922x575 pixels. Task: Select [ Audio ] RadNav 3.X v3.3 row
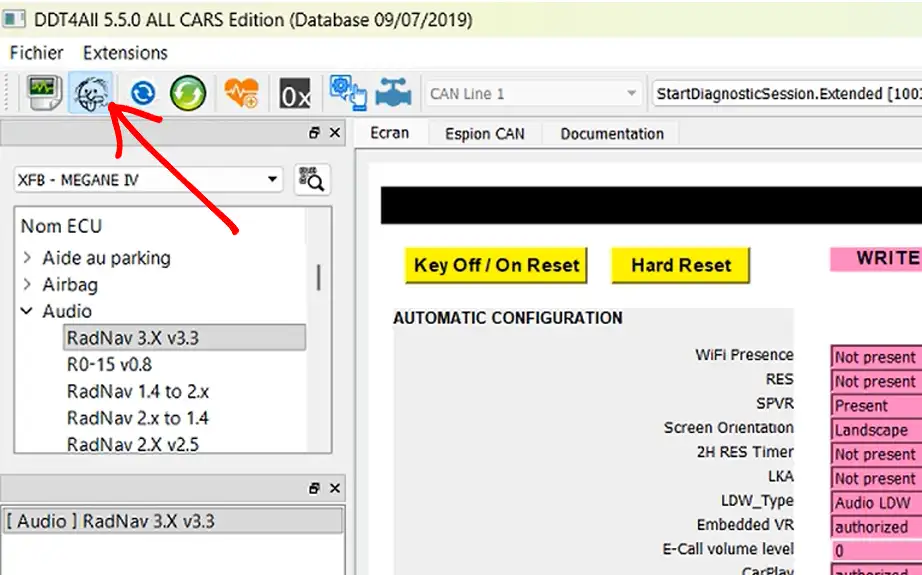[173, 521]
